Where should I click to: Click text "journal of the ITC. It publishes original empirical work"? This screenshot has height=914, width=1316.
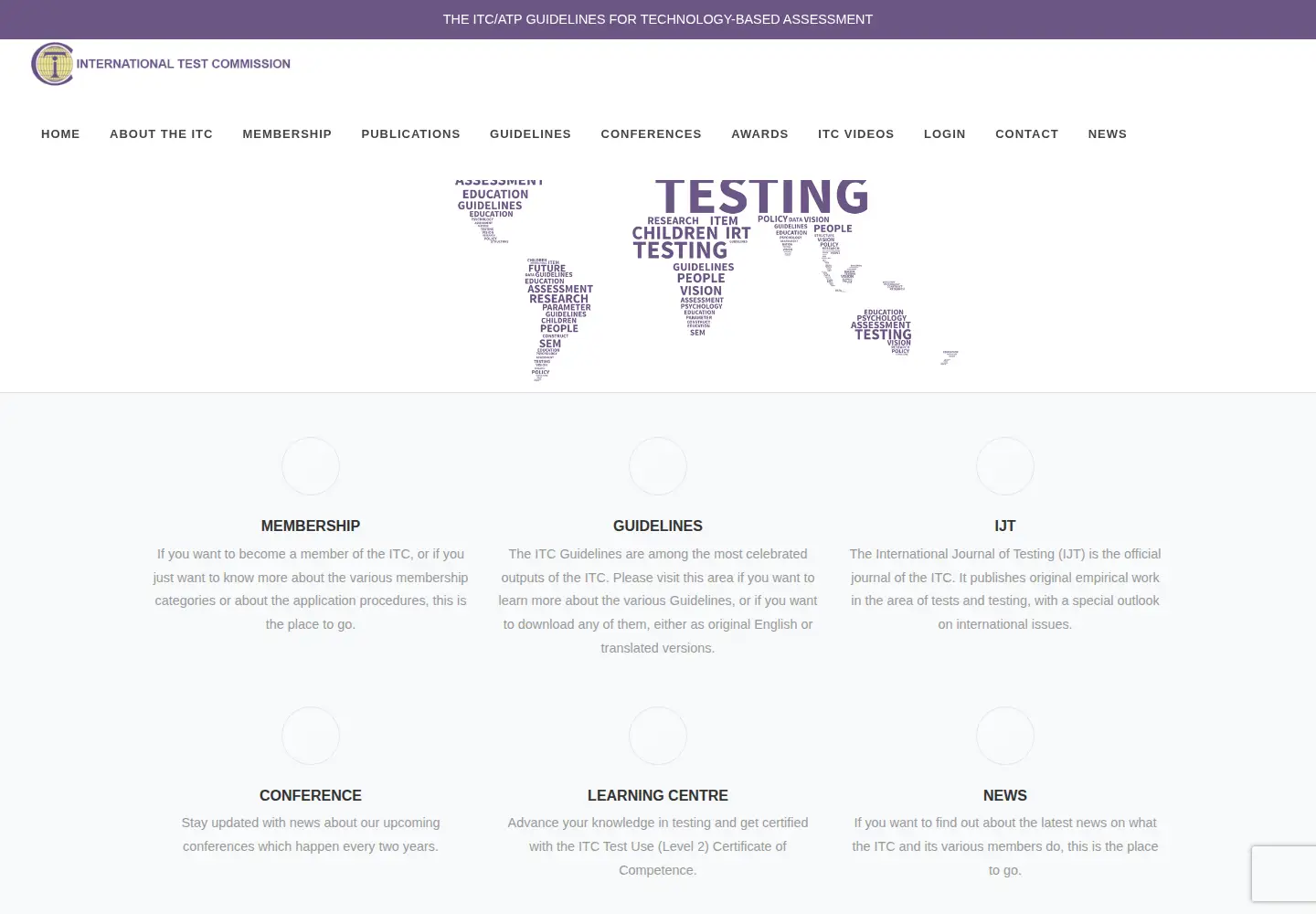[1005, 578]
